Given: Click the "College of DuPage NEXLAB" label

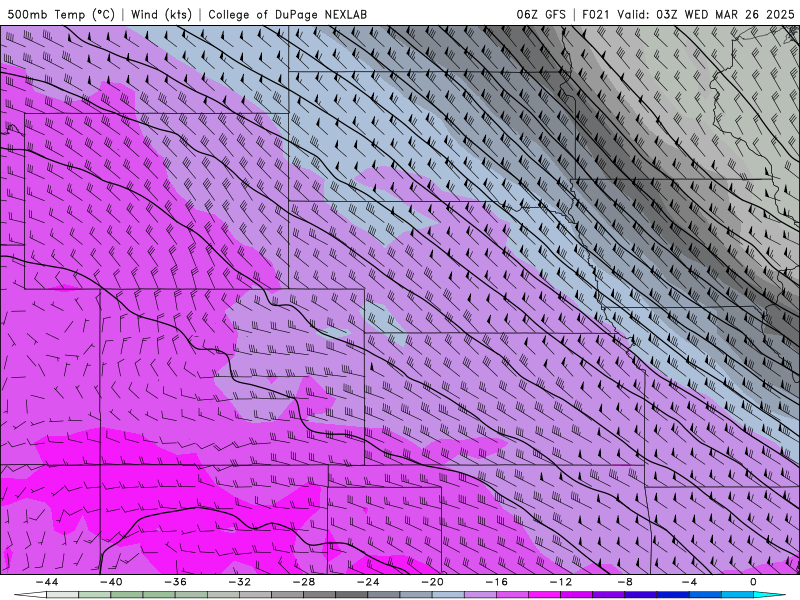Looking at the screenshot, I should 287,14.
